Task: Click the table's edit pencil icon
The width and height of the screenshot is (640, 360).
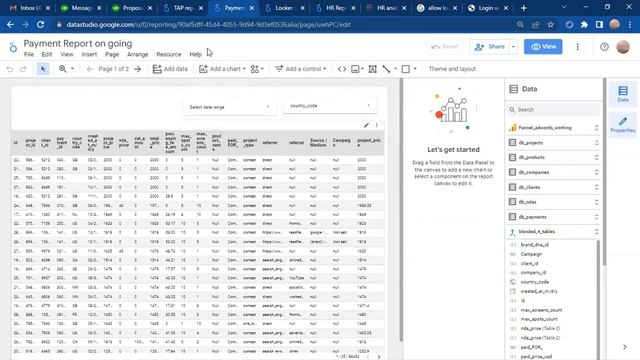Action: (x=367, y=125)
